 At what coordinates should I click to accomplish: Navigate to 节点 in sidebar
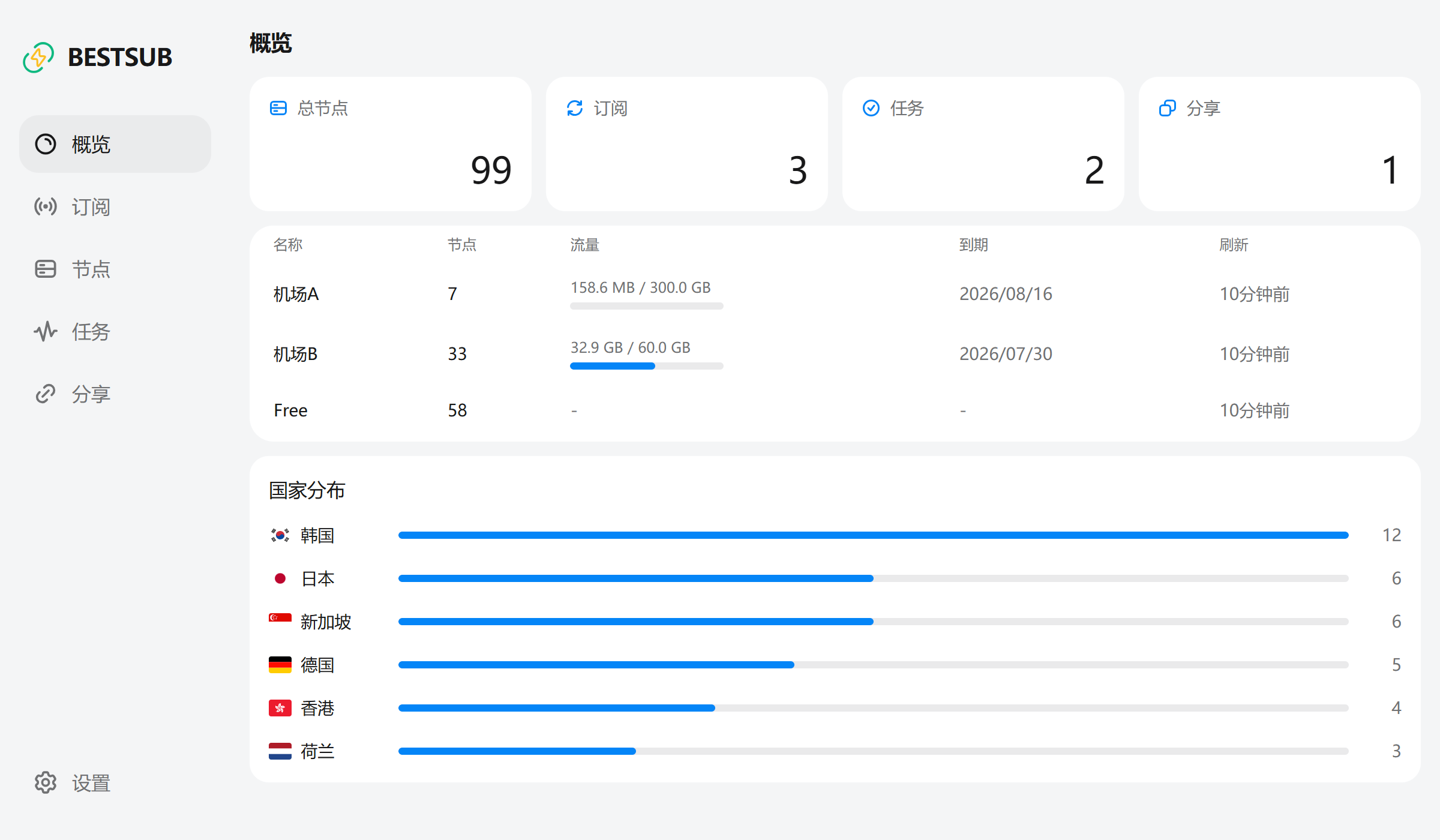click(x=115, y=269)
